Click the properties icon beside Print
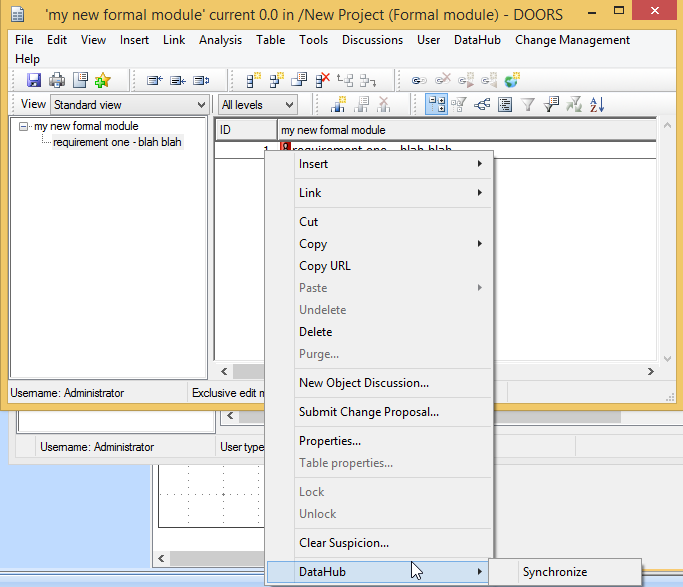The image size is (683, 587). [x=80, y=80]
